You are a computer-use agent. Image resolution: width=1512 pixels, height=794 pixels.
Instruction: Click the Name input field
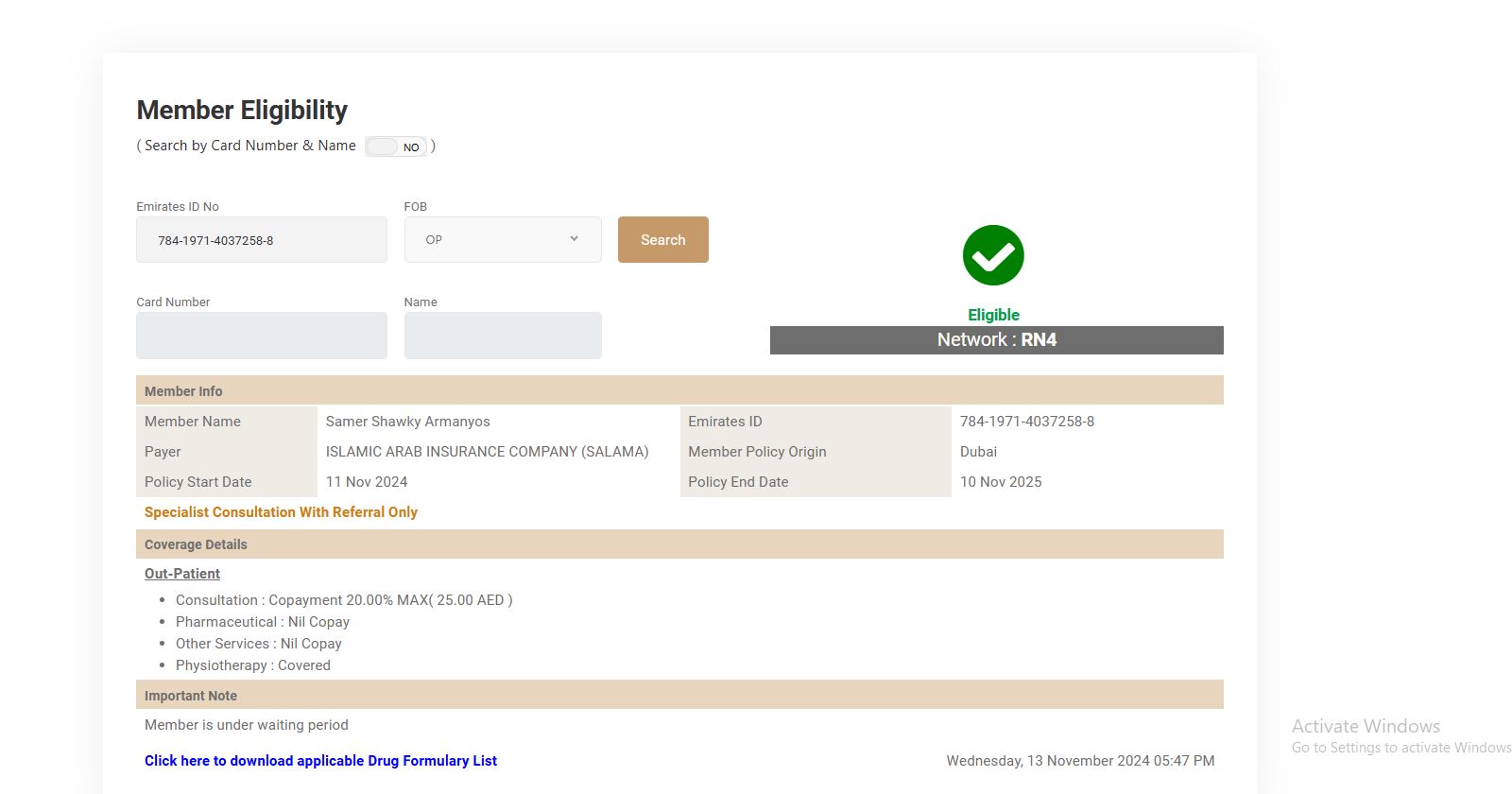pos(503,336)
